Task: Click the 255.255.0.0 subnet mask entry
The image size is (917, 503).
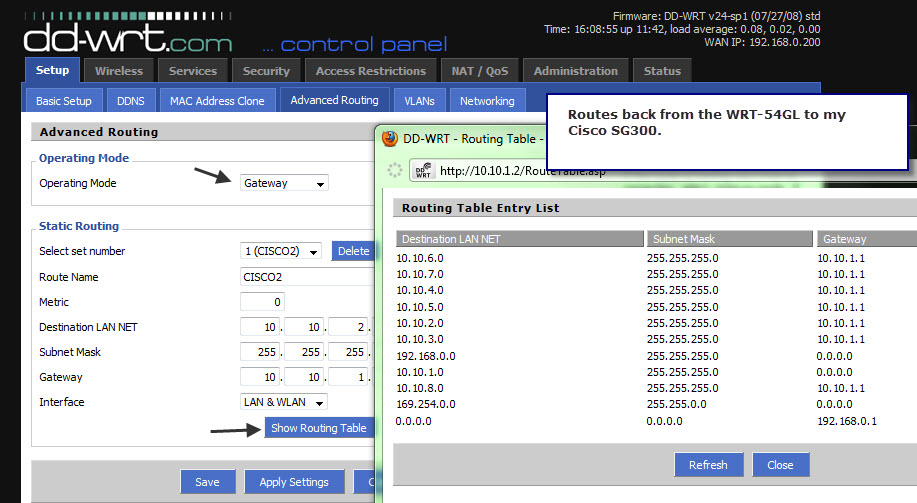Action: point(677,404)
